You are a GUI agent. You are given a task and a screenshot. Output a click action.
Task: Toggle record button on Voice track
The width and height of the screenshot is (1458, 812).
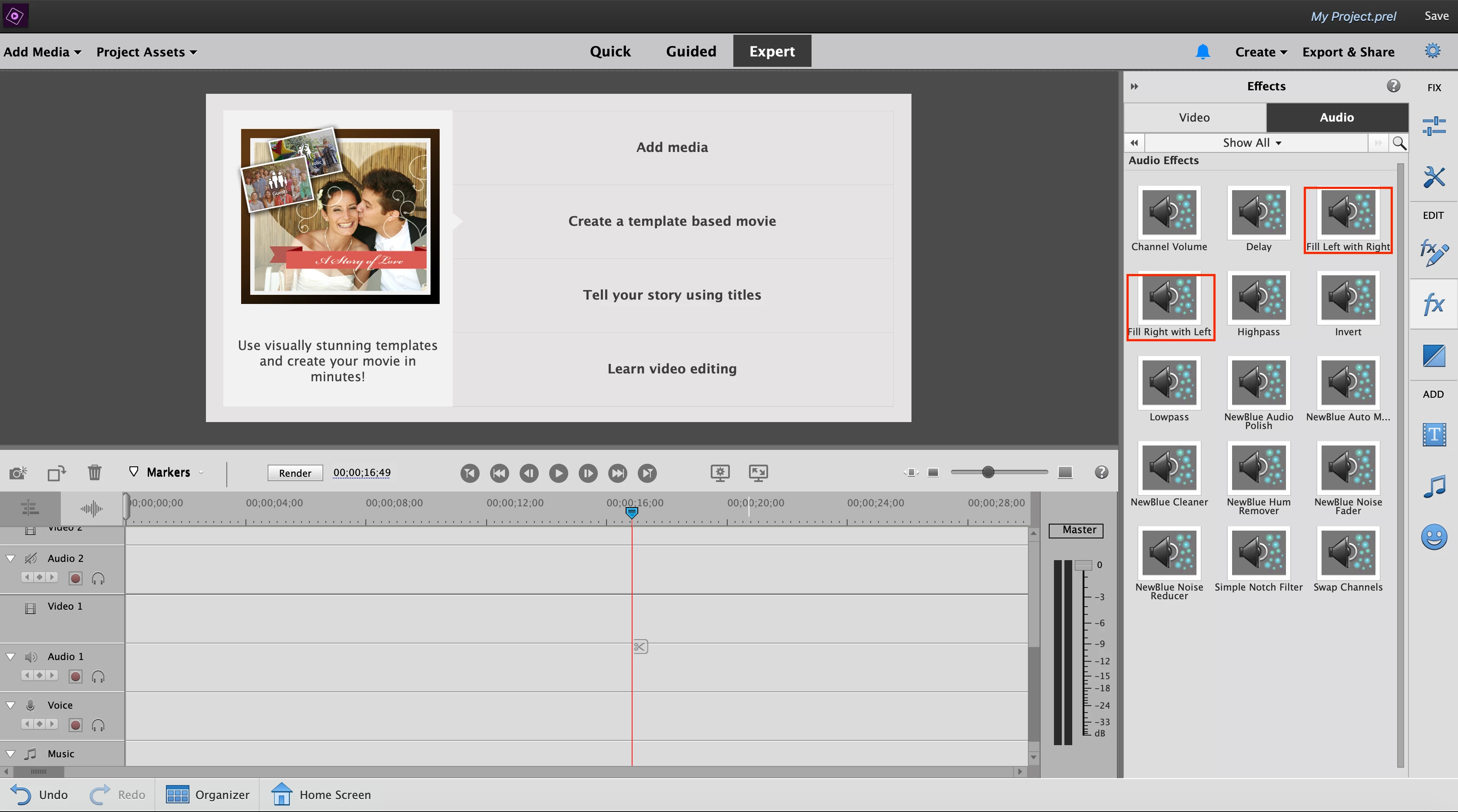pyautogui.click(x=75, y=725)
